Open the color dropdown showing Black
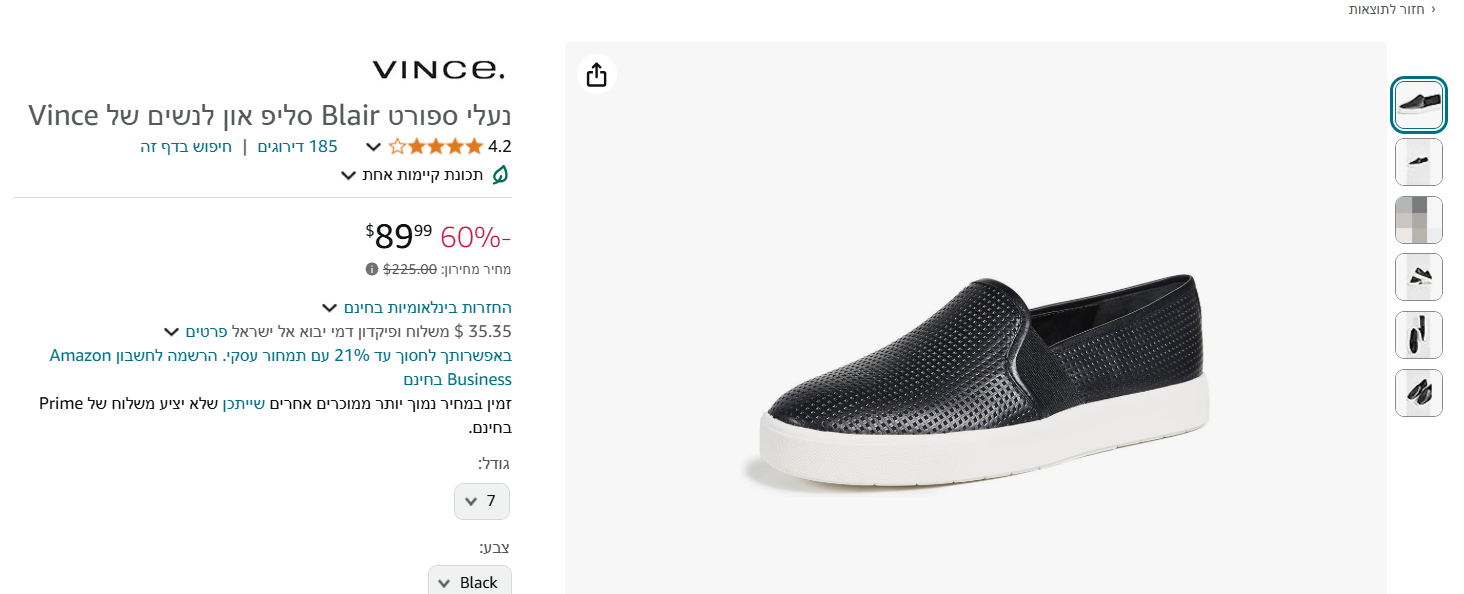 click(469, 582)
